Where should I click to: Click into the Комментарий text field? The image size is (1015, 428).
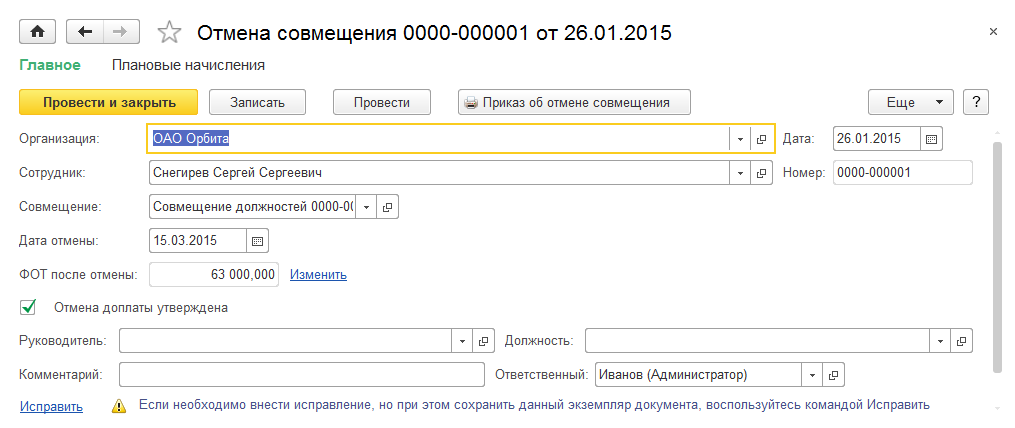click(x=301, y=375)
